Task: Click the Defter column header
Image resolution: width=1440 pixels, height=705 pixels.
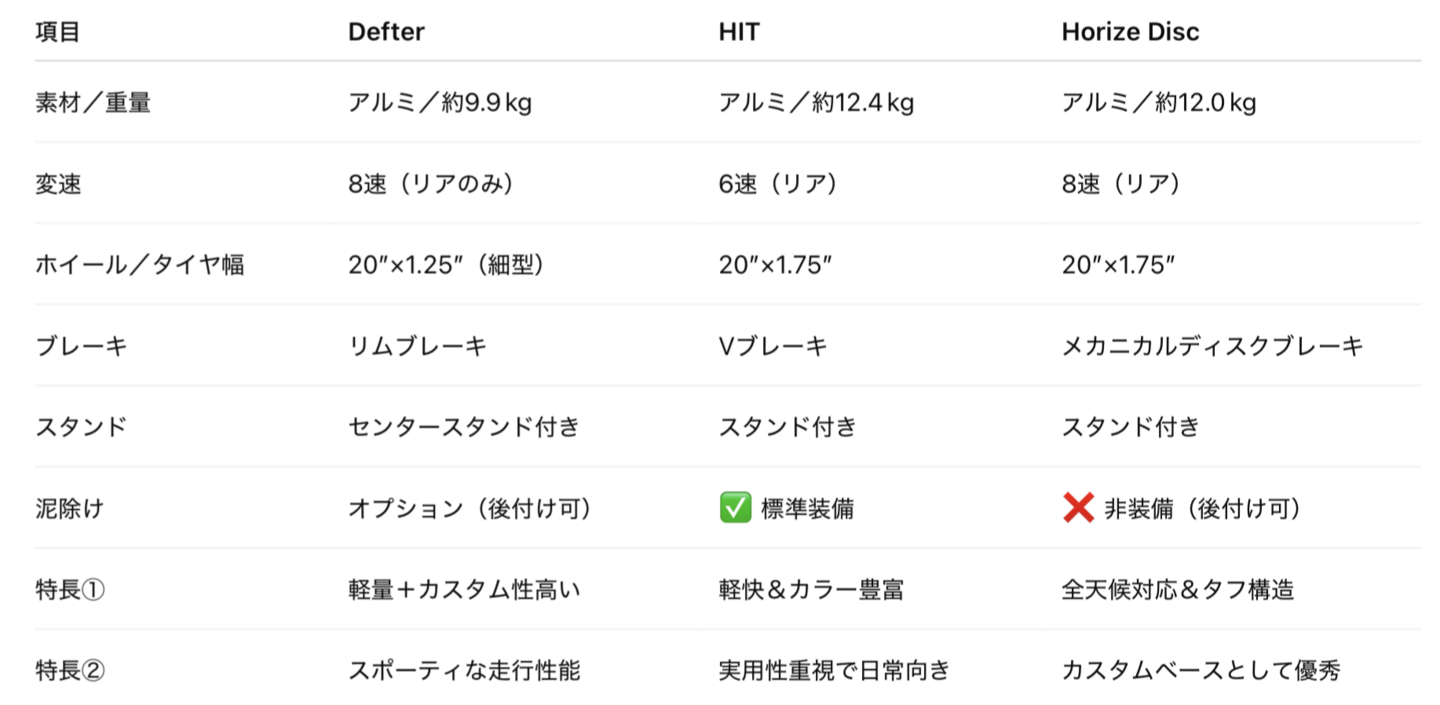Action: [386, 32]
